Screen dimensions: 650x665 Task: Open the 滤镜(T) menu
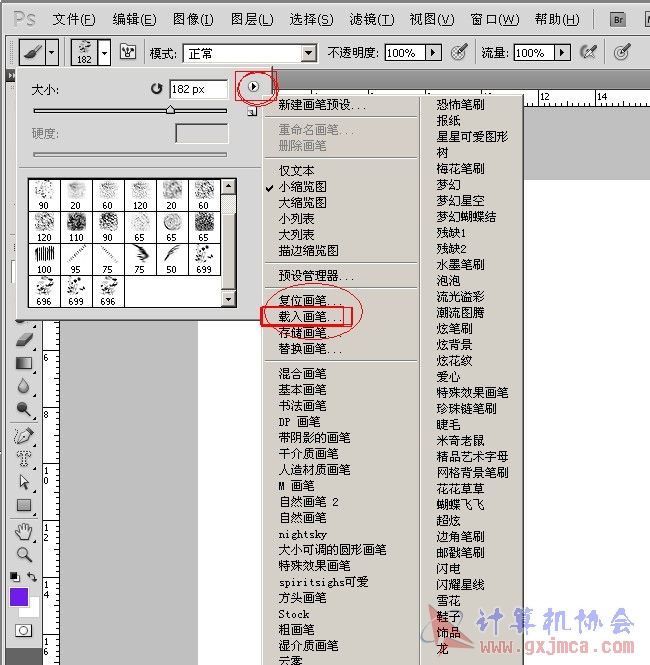tap(372, 20)
